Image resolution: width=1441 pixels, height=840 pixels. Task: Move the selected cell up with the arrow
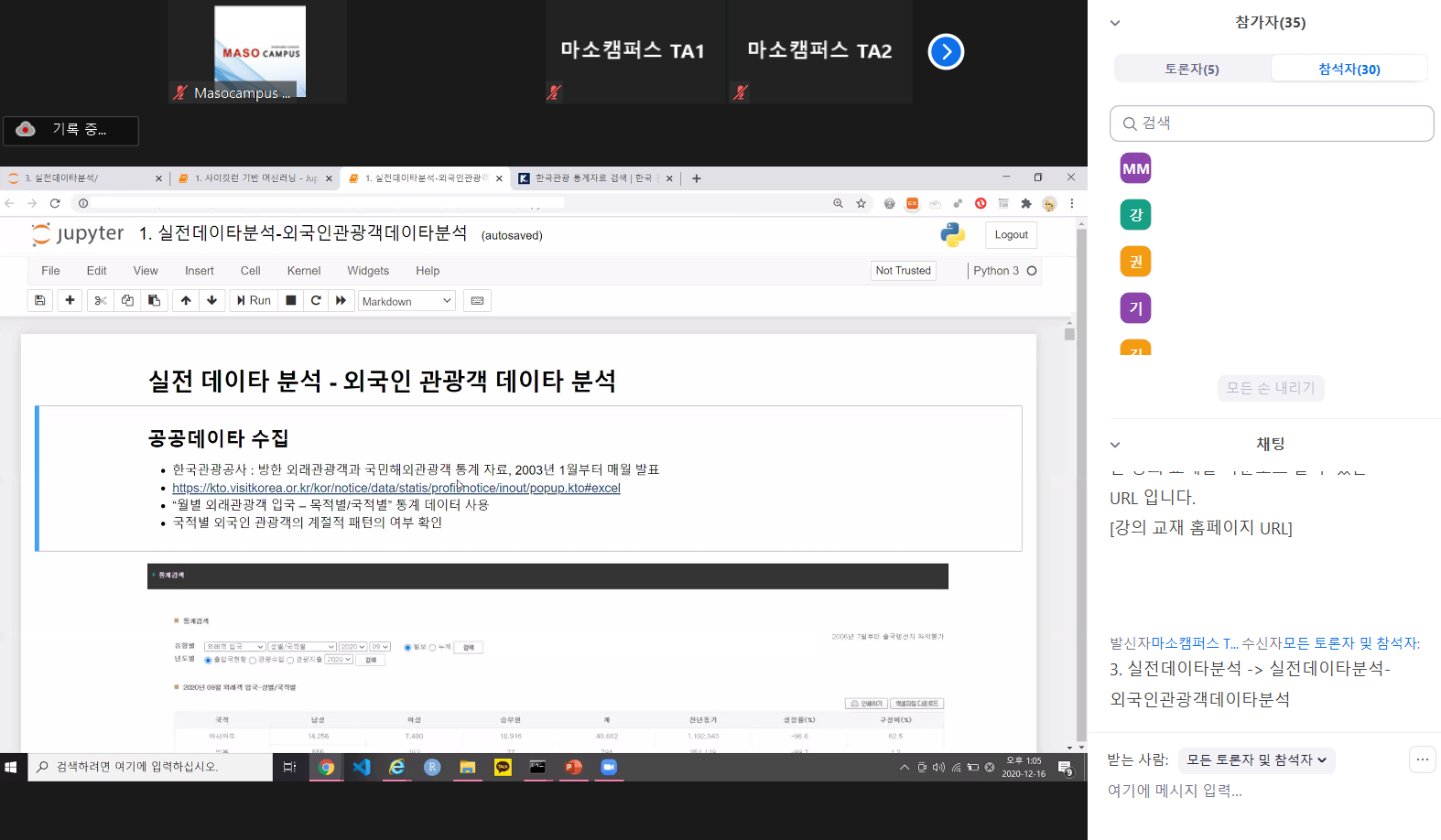[x=186, y=300]
